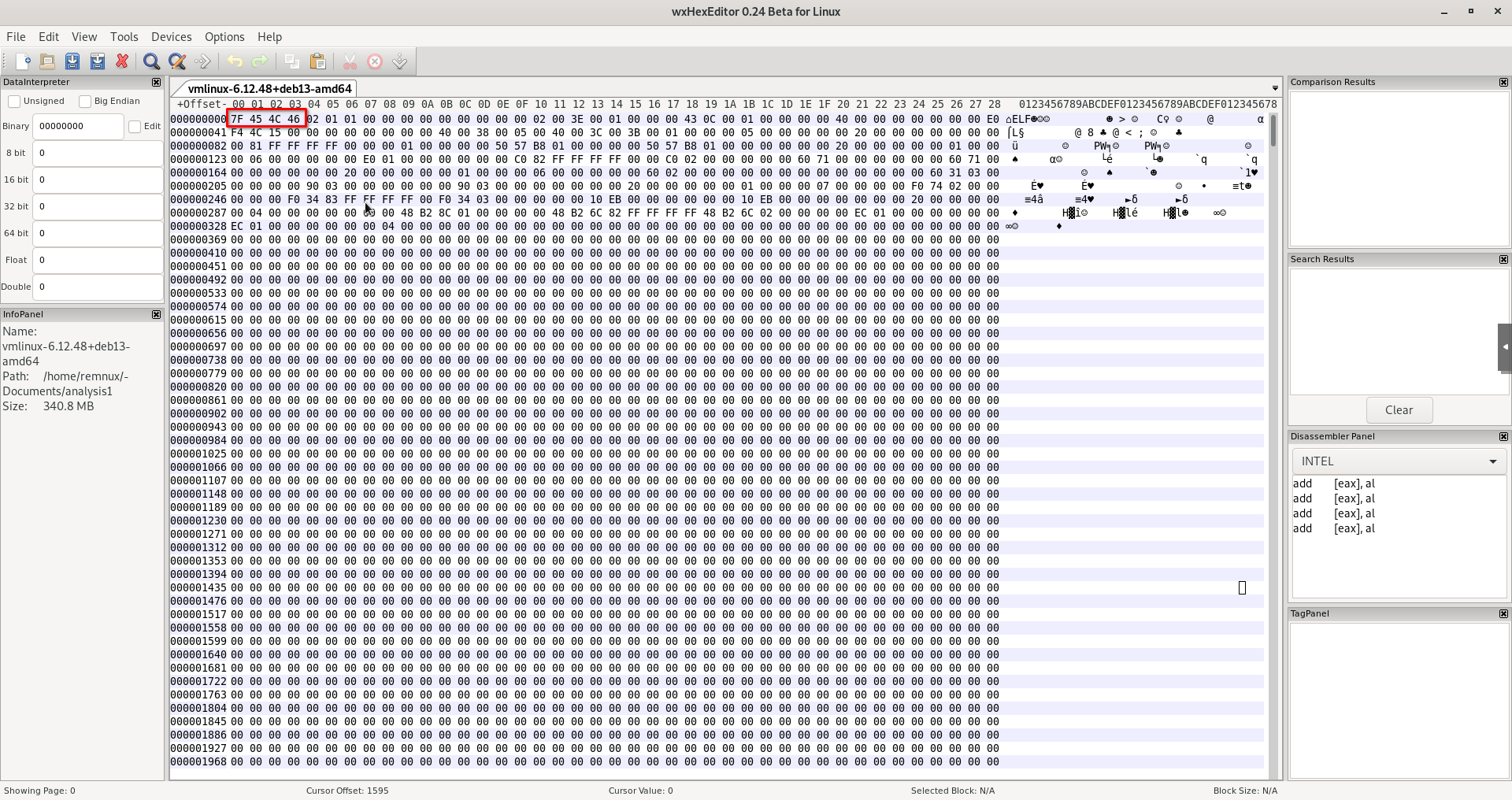Click the Redo toolbar arrow
Screen dimensions: 1512x800
tap(259, 61)
